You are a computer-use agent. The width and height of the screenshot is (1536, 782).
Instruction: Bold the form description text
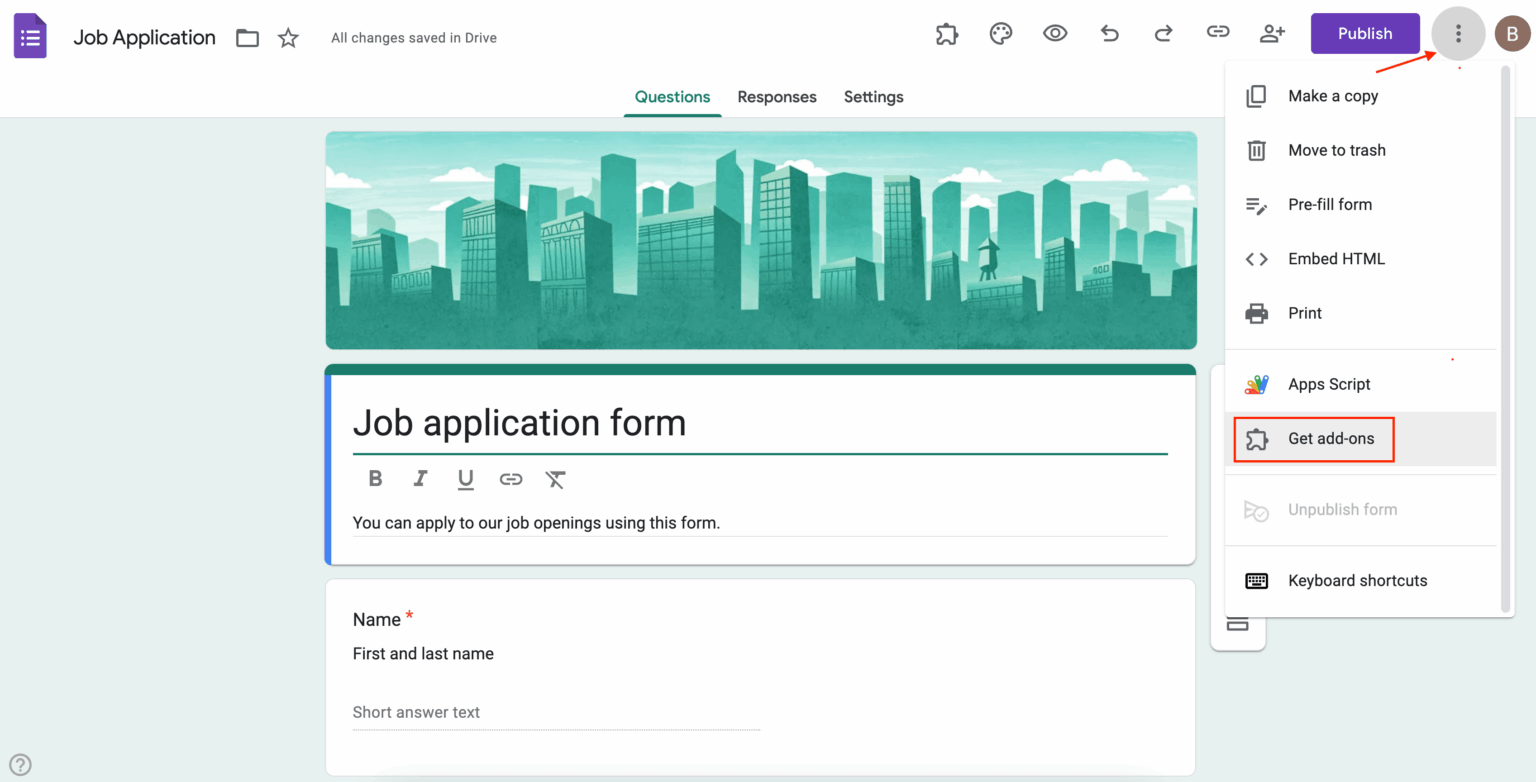375,479
